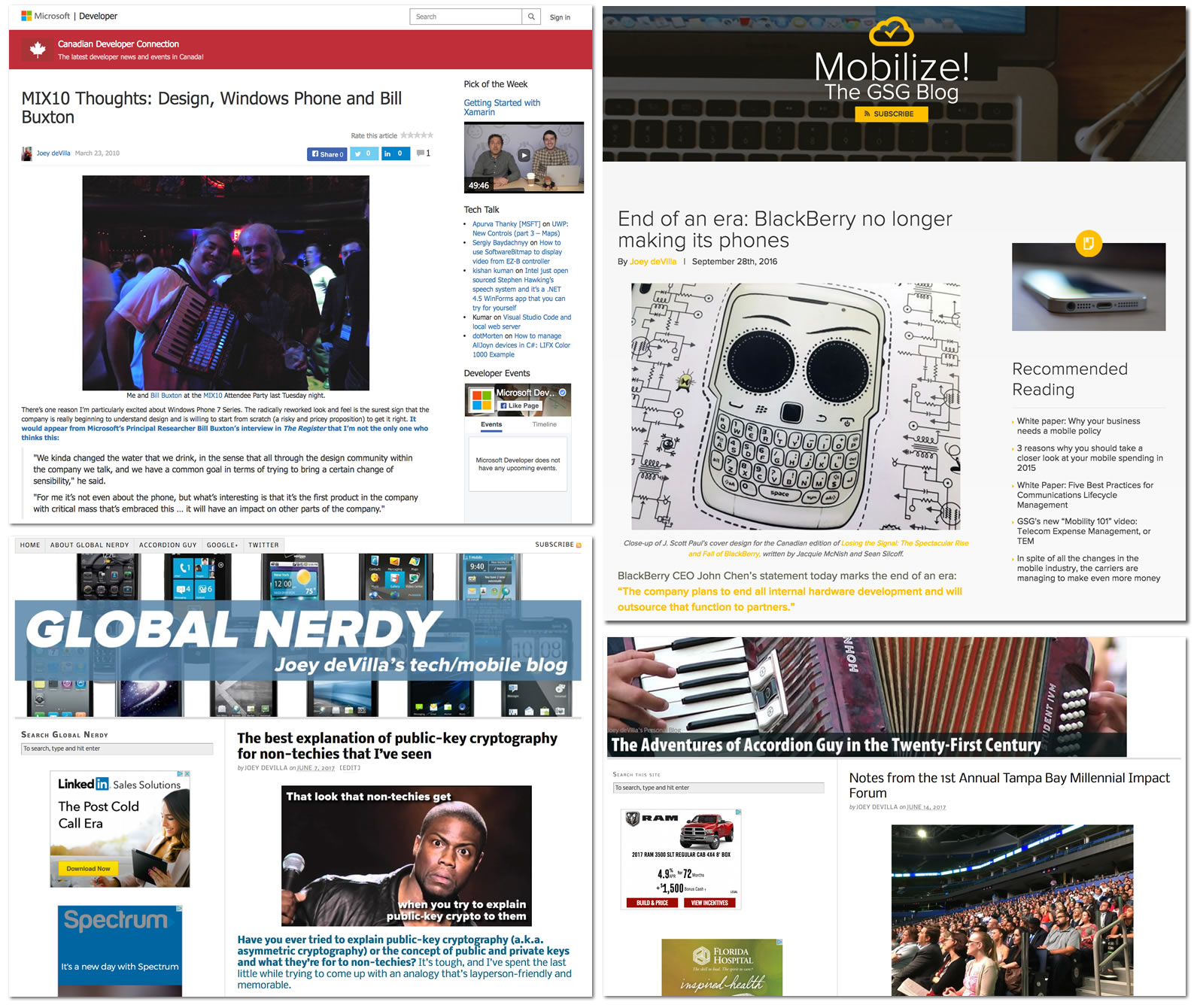Open the comments via the speech bubble icon

(421, 153)
